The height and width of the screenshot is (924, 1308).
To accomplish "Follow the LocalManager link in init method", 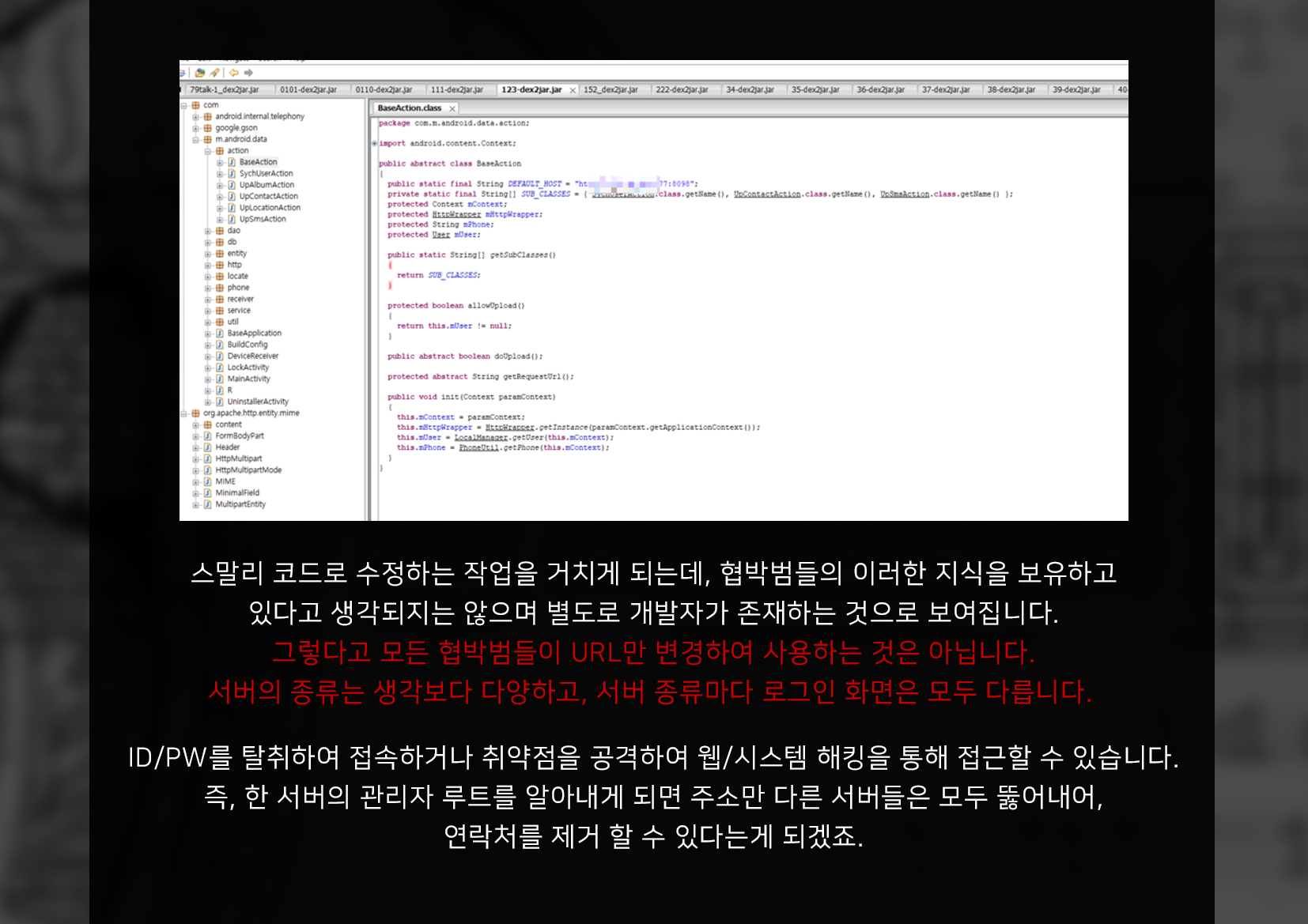I will 481,438.
